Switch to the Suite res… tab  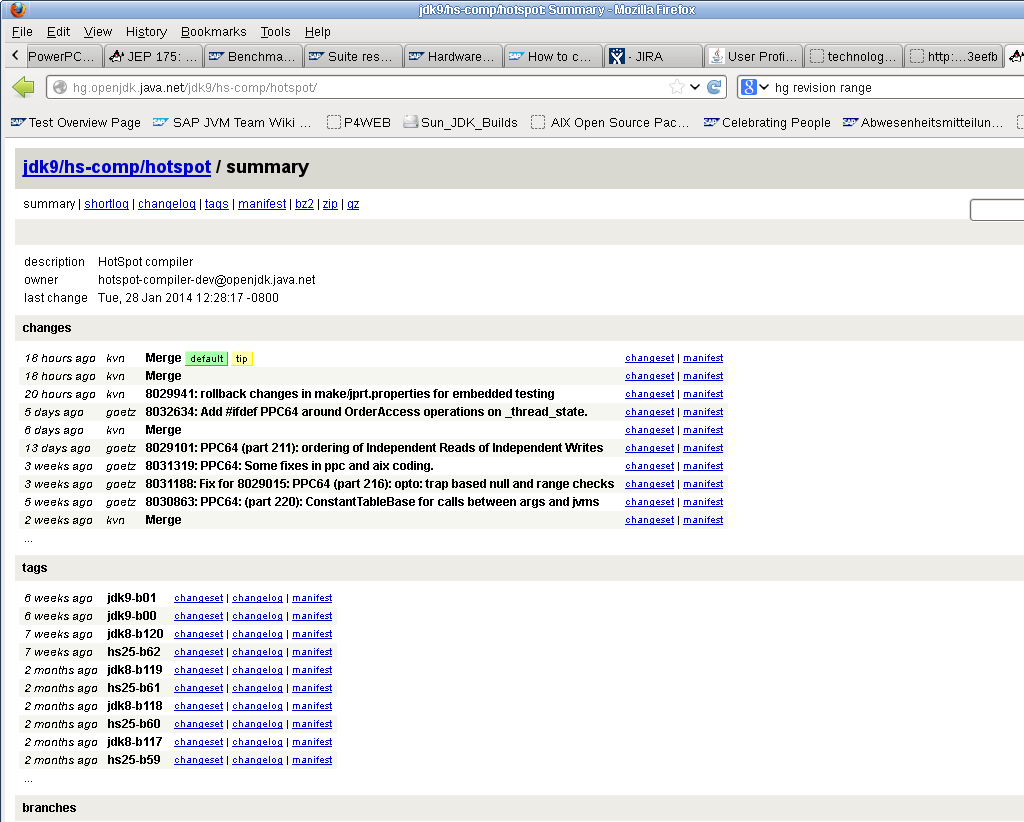(353, 57)
